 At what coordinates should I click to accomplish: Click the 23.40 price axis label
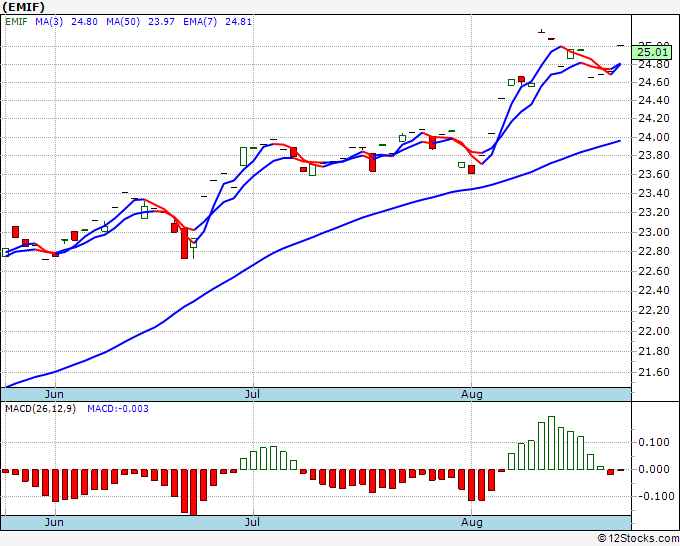point(654,193)
